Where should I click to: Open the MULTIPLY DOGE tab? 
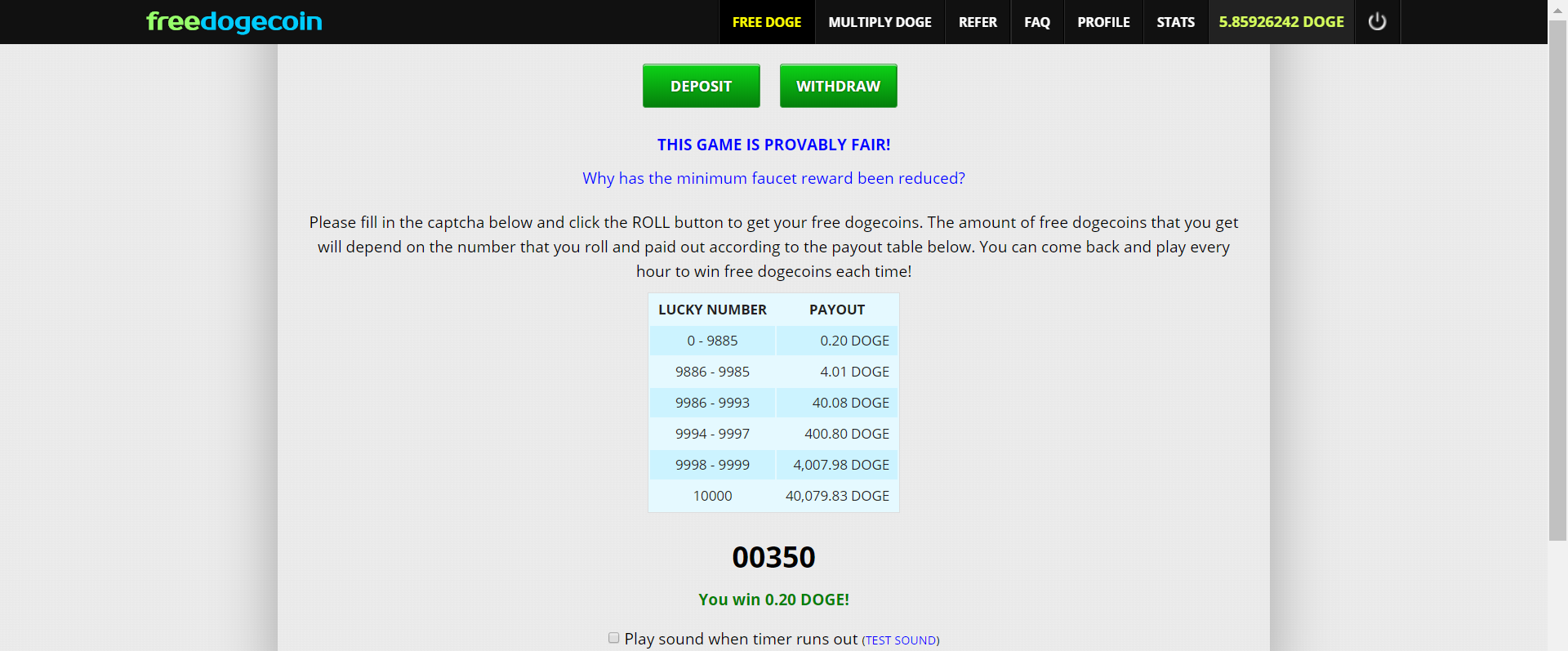pyautogui.click(x=880, y=22)
